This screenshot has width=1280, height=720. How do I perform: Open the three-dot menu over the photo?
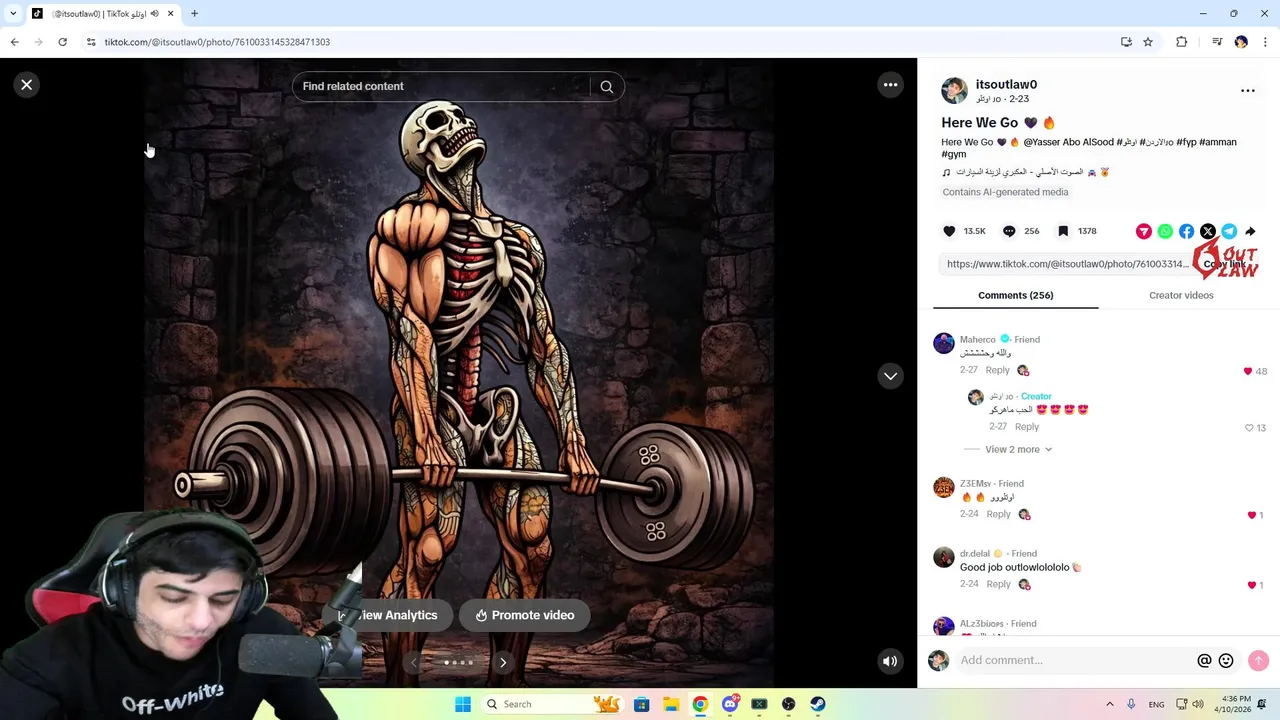[890, 85]
